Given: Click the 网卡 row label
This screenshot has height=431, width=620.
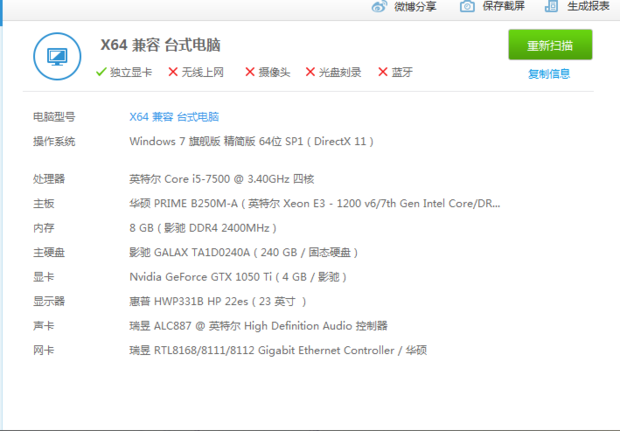Looking at the screenshot, I should (43, 351).
